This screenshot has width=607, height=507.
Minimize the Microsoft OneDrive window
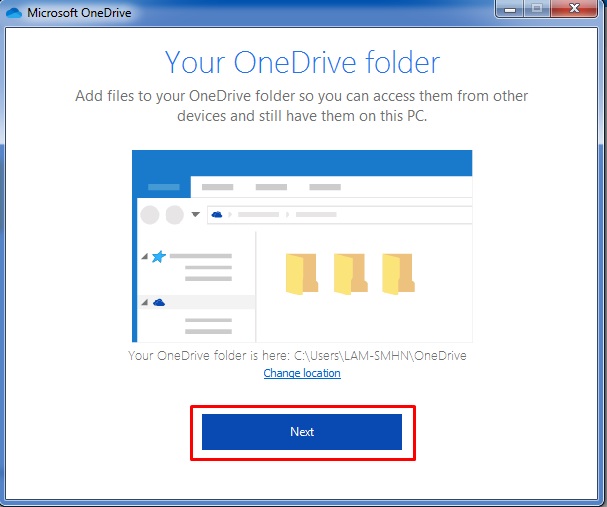click(510, 9)
